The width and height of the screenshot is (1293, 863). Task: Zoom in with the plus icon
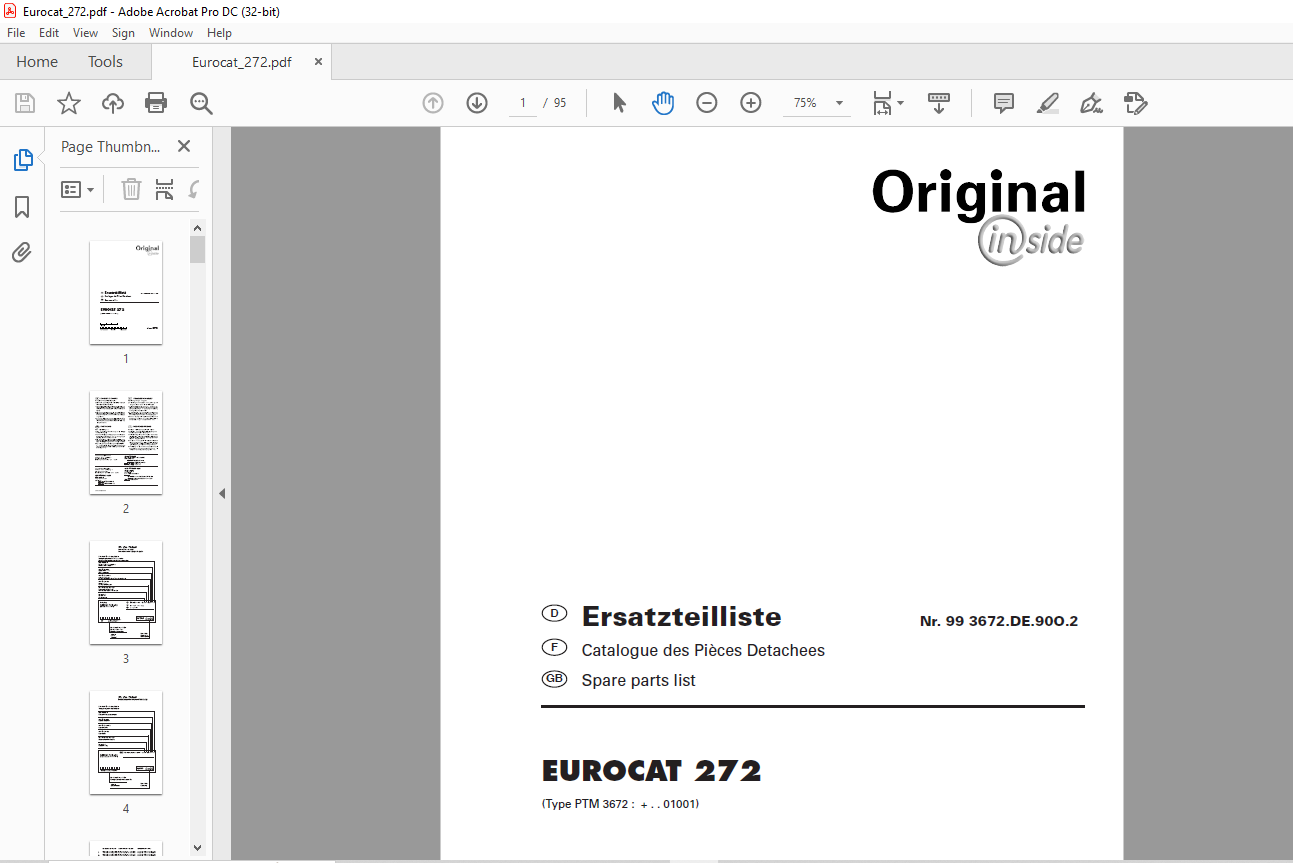point(751,103)
